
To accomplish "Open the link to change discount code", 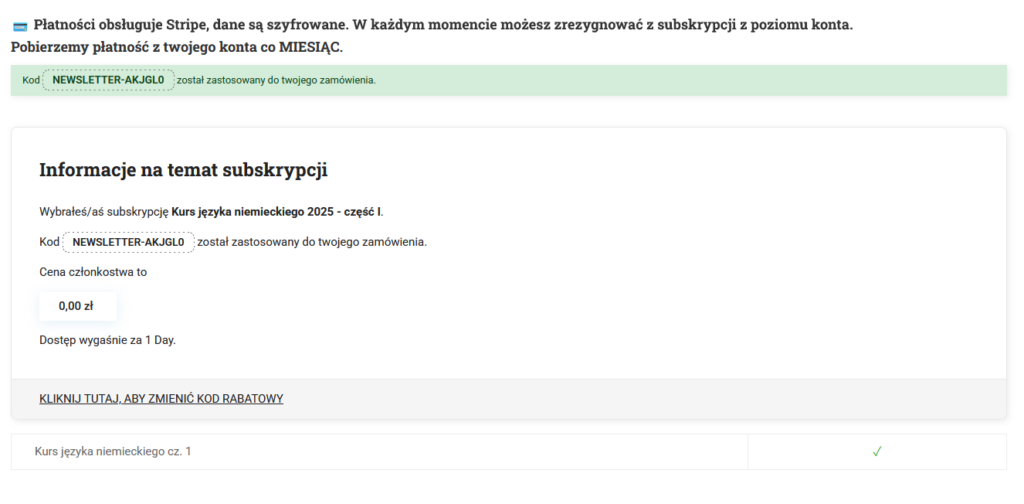I will [x=161, y=399].
